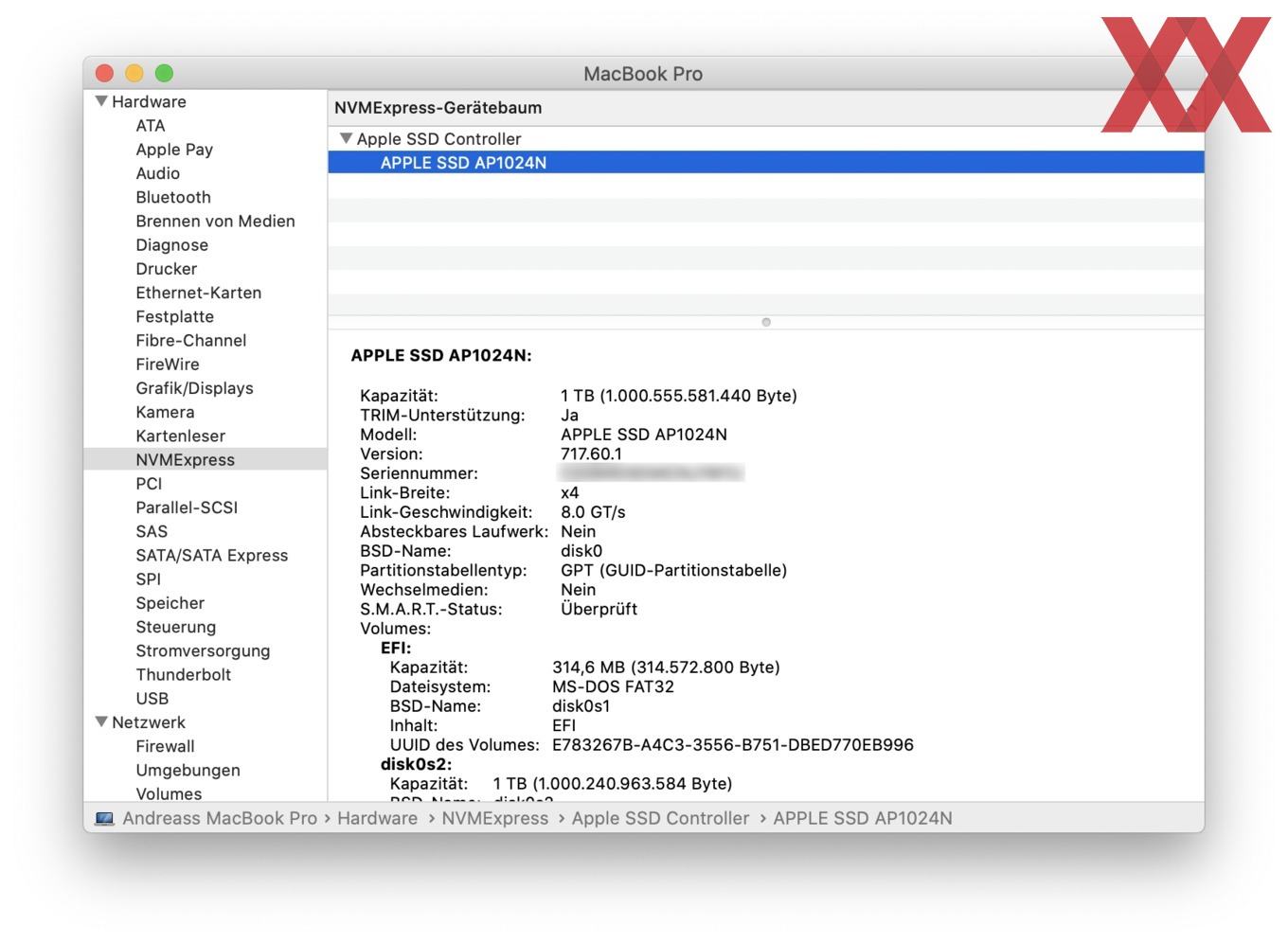Click the Link-Breite value x4
The width and height of the screenshot is (1288, 943).
(x=570, y=492)
